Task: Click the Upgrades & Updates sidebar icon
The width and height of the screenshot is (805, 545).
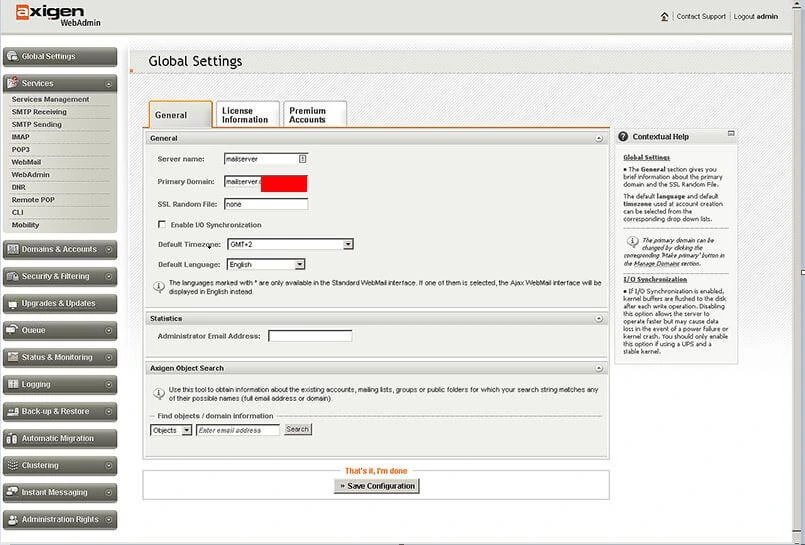Action: [x=13, y=304]
